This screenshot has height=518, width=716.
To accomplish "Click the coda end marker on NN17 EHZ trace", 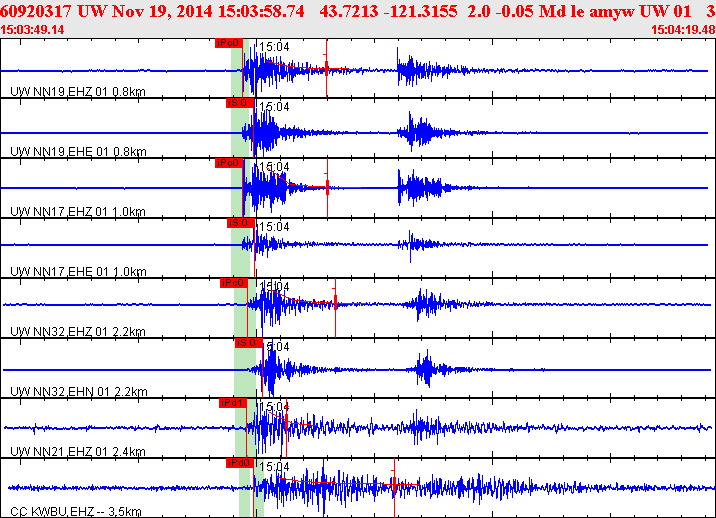I will [x=327, y=187].
